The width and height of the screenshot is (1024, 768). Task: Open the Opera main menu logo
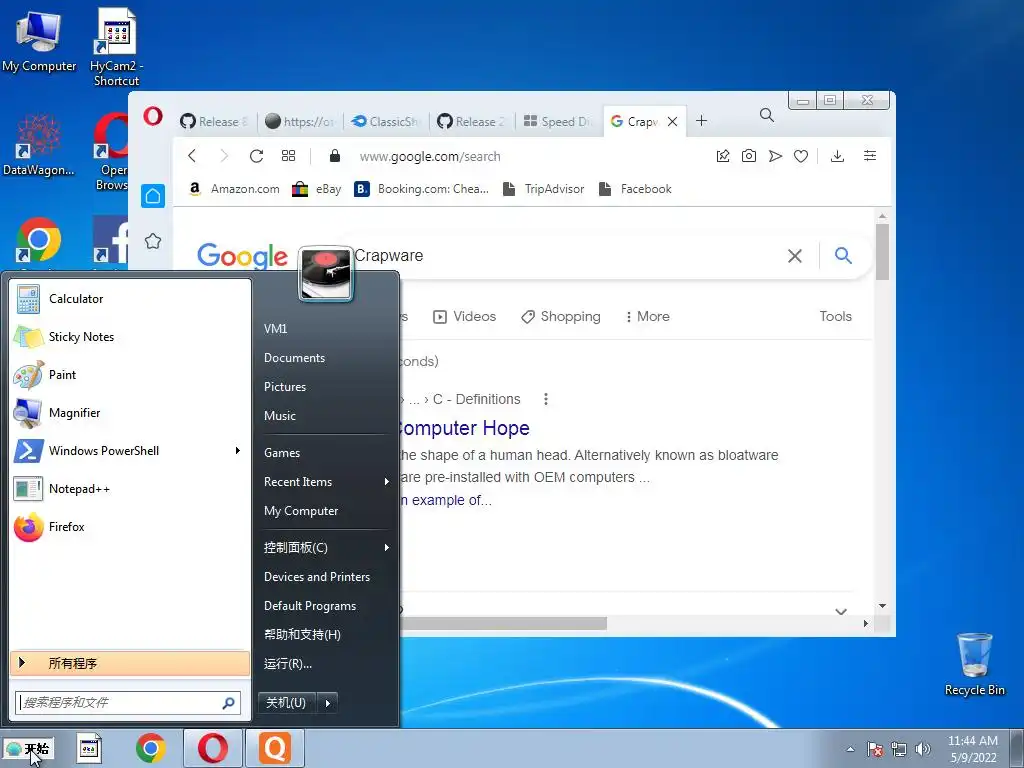pyautogui.click(x=153, y=117)
